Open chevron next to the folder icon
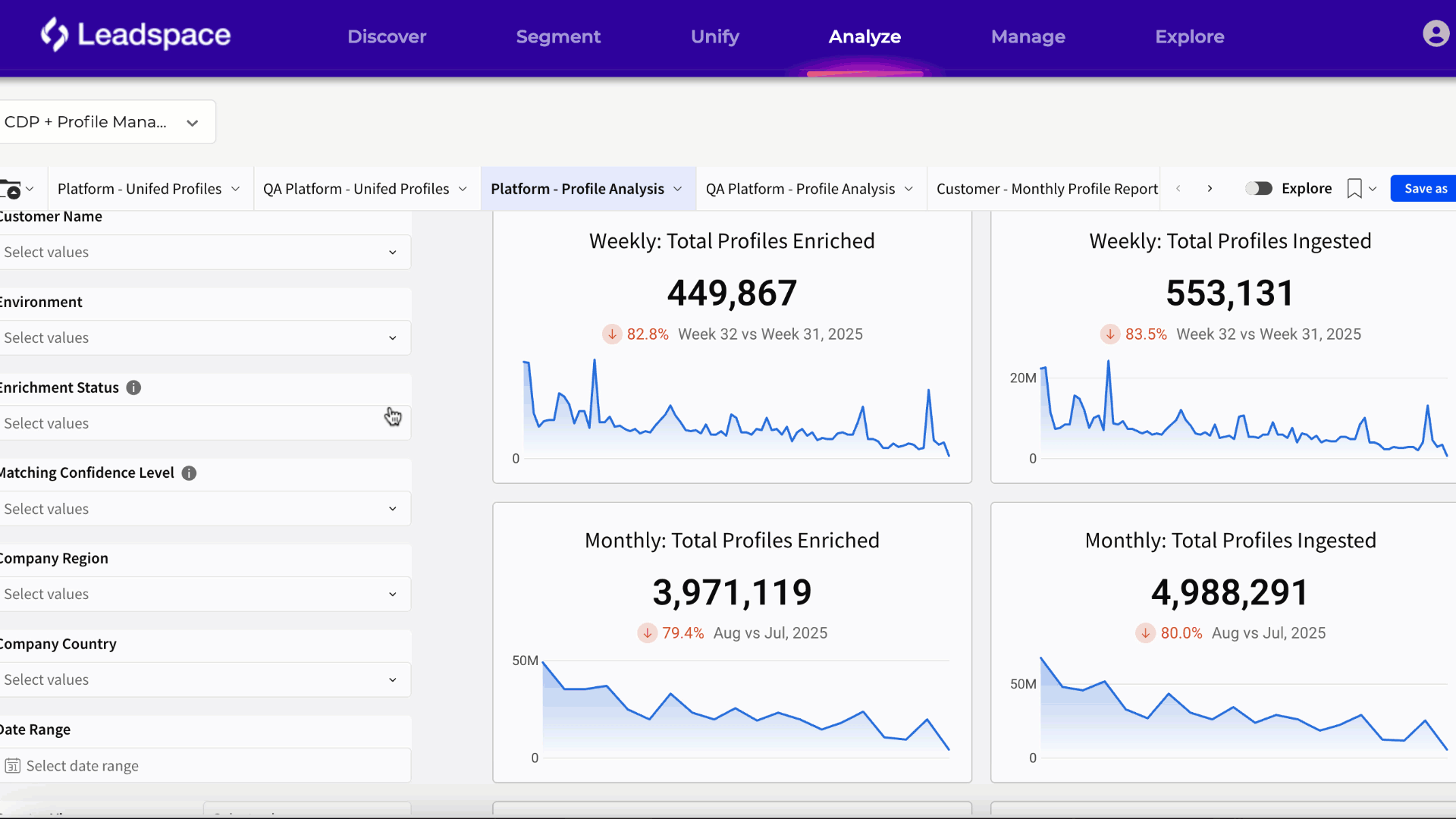Viewport: 1456px width, 819px height. [30, 189]
